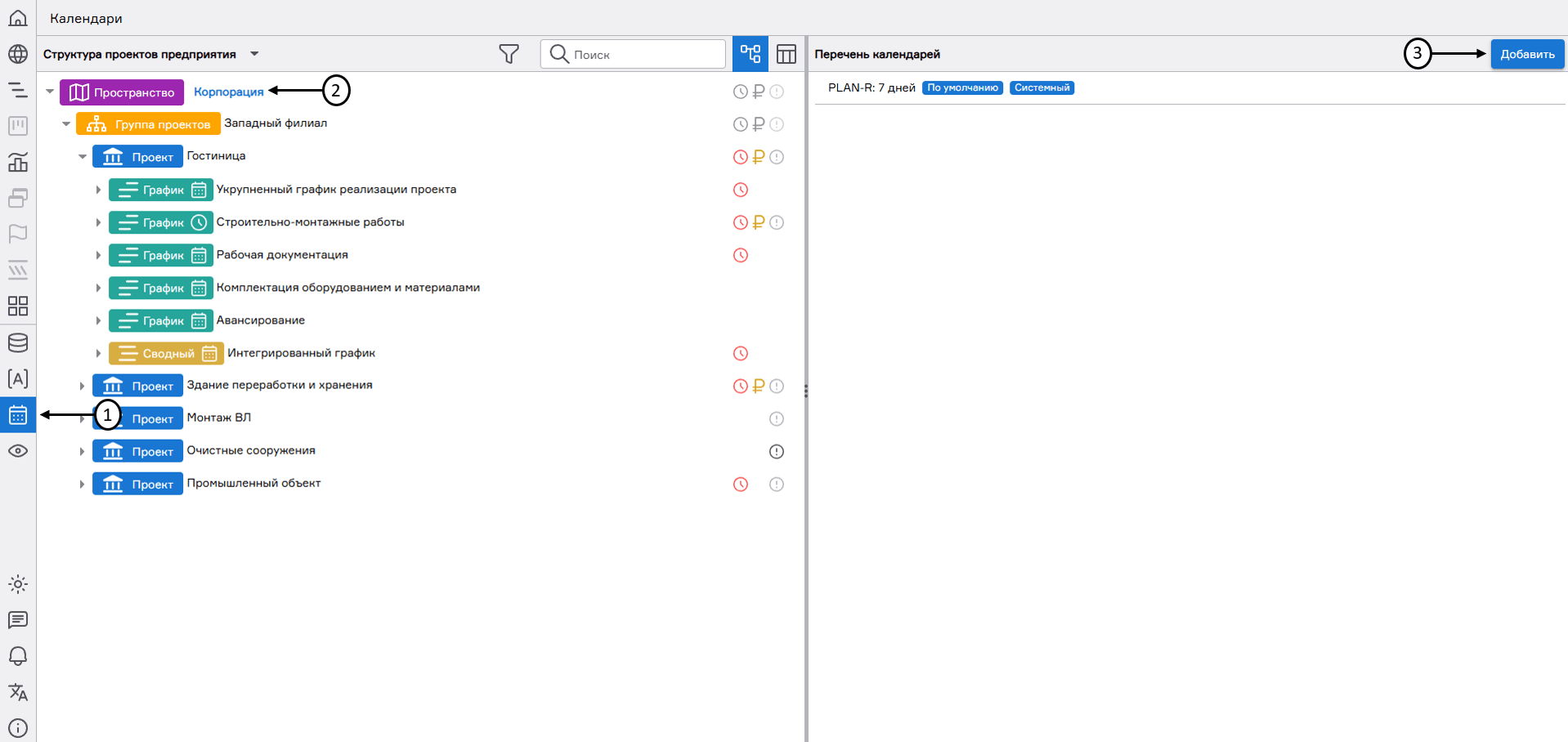
Task: Switch to tree structure view
Action: point(750,54)
